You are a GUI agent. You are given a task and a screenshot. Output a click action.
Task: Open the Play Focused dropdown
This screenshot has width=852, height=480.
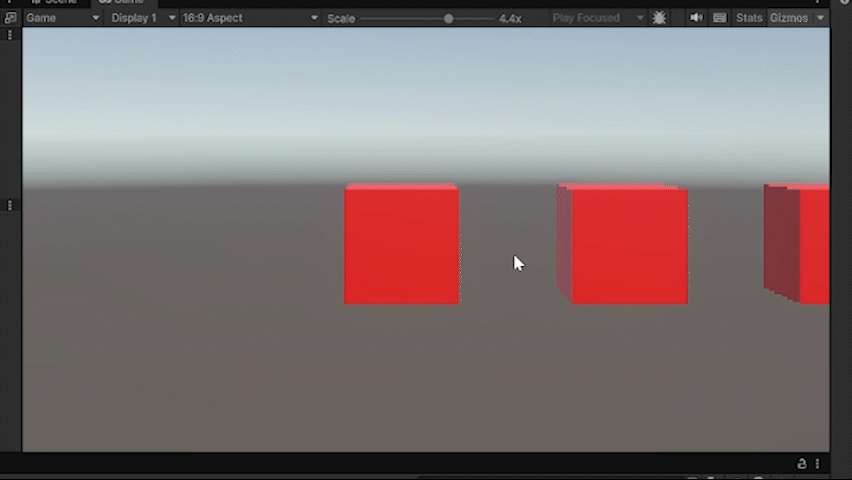598,18
